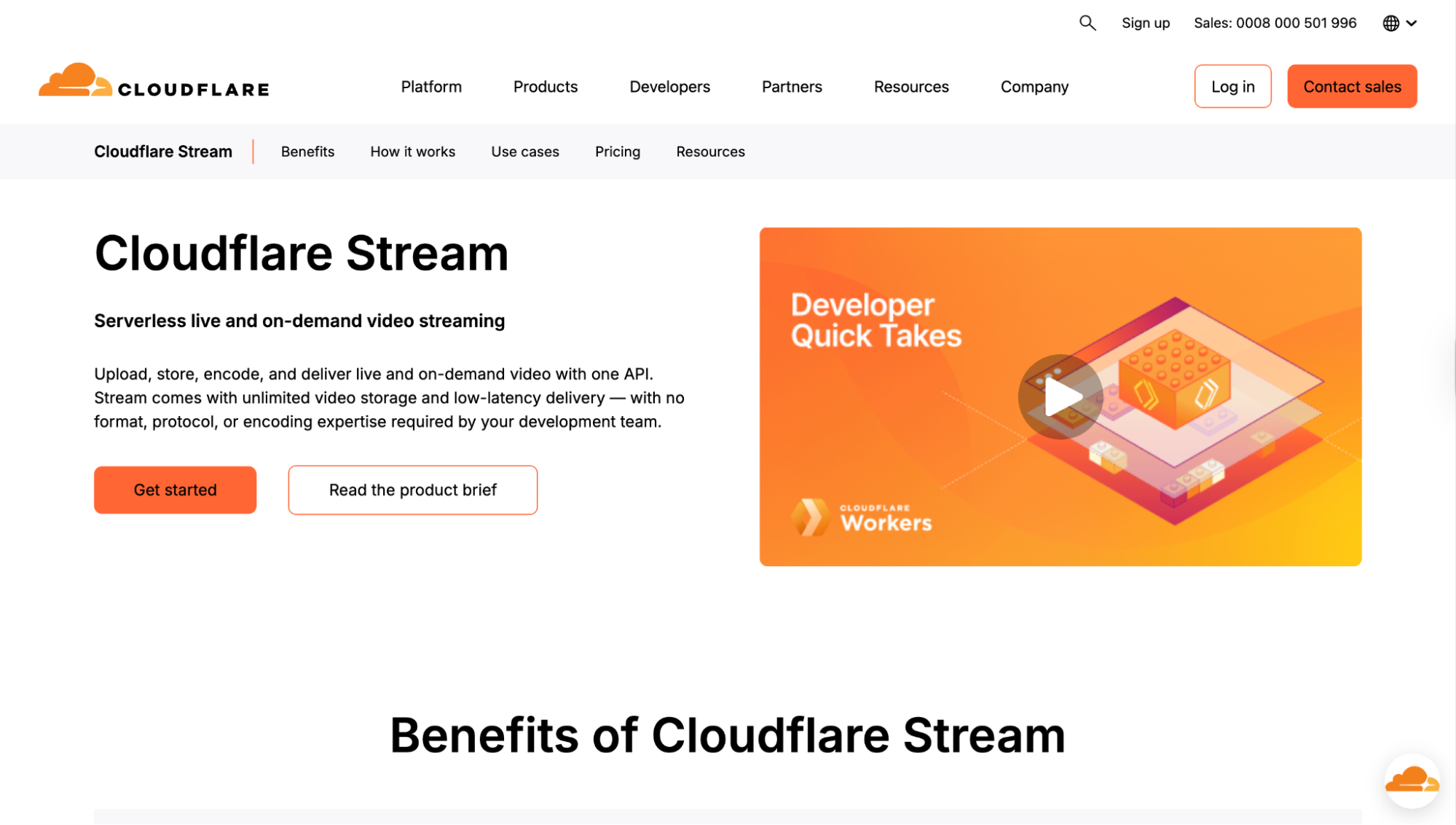Jump to the Pricing section
1456x825 pixels.
coord(617,152)
